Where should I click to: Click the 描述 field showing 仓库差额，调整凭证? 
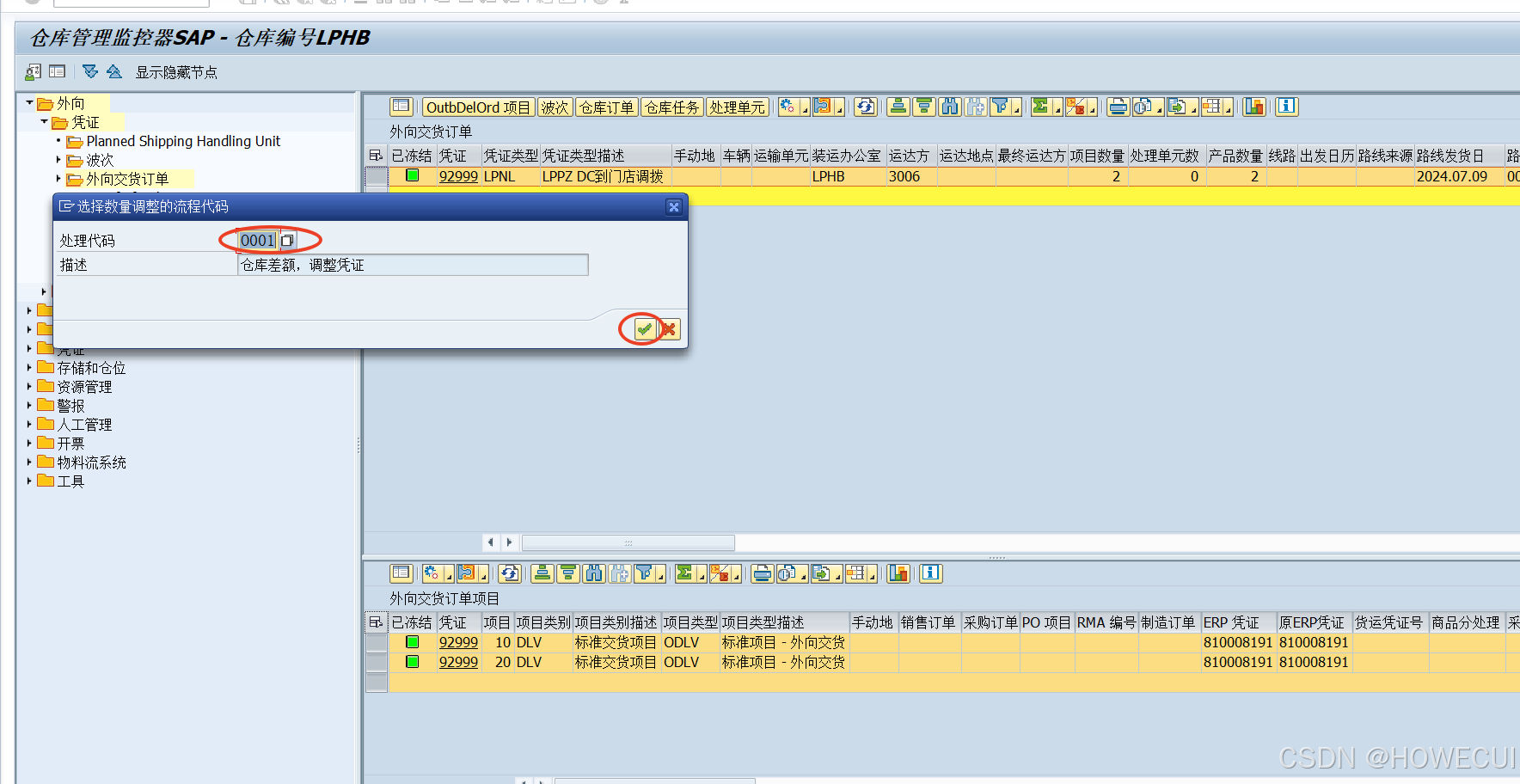(413, 265)
